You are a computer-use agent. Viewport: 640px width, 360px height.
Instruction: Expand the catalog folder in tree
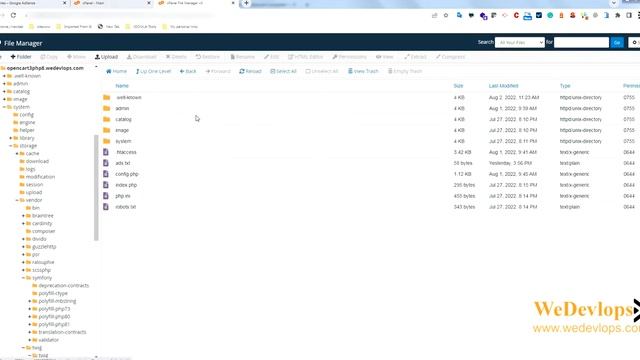(x=4, y=91)
